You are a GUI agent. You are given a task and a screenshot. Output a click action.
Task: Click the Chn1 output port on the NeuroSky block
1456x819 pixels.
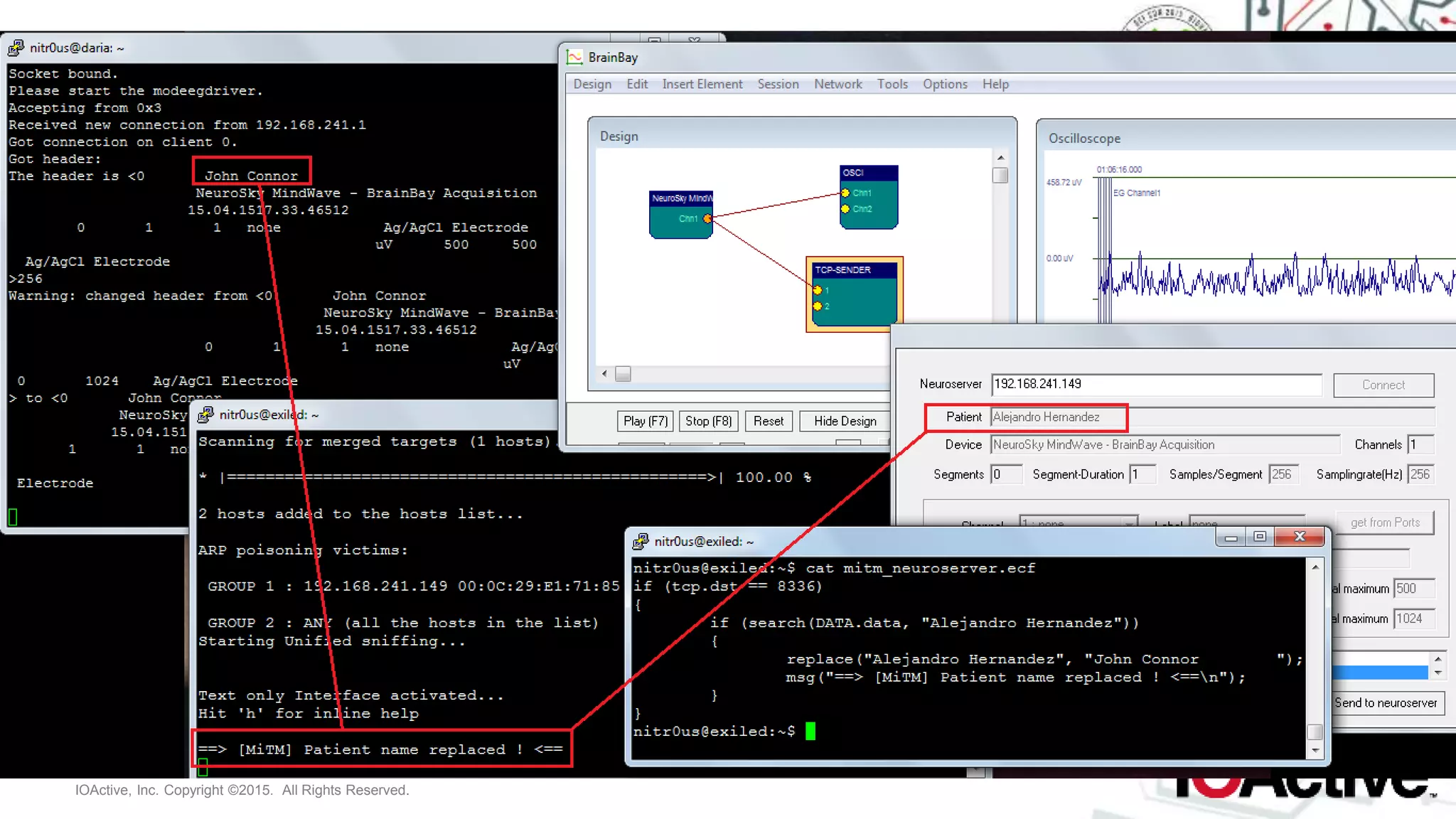[x=707, y=219]
